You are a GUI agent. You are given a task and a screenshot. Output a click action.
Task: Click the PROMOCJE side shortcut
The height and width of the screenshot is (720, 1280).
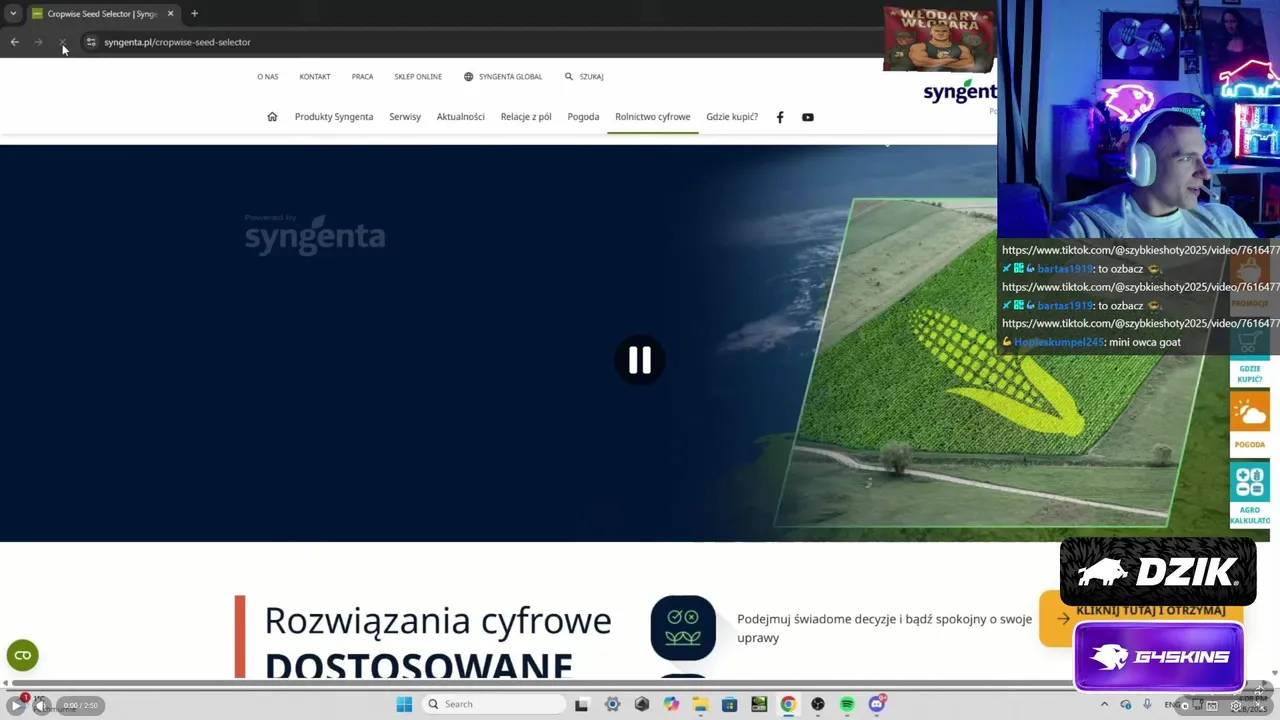[1250, 285]
